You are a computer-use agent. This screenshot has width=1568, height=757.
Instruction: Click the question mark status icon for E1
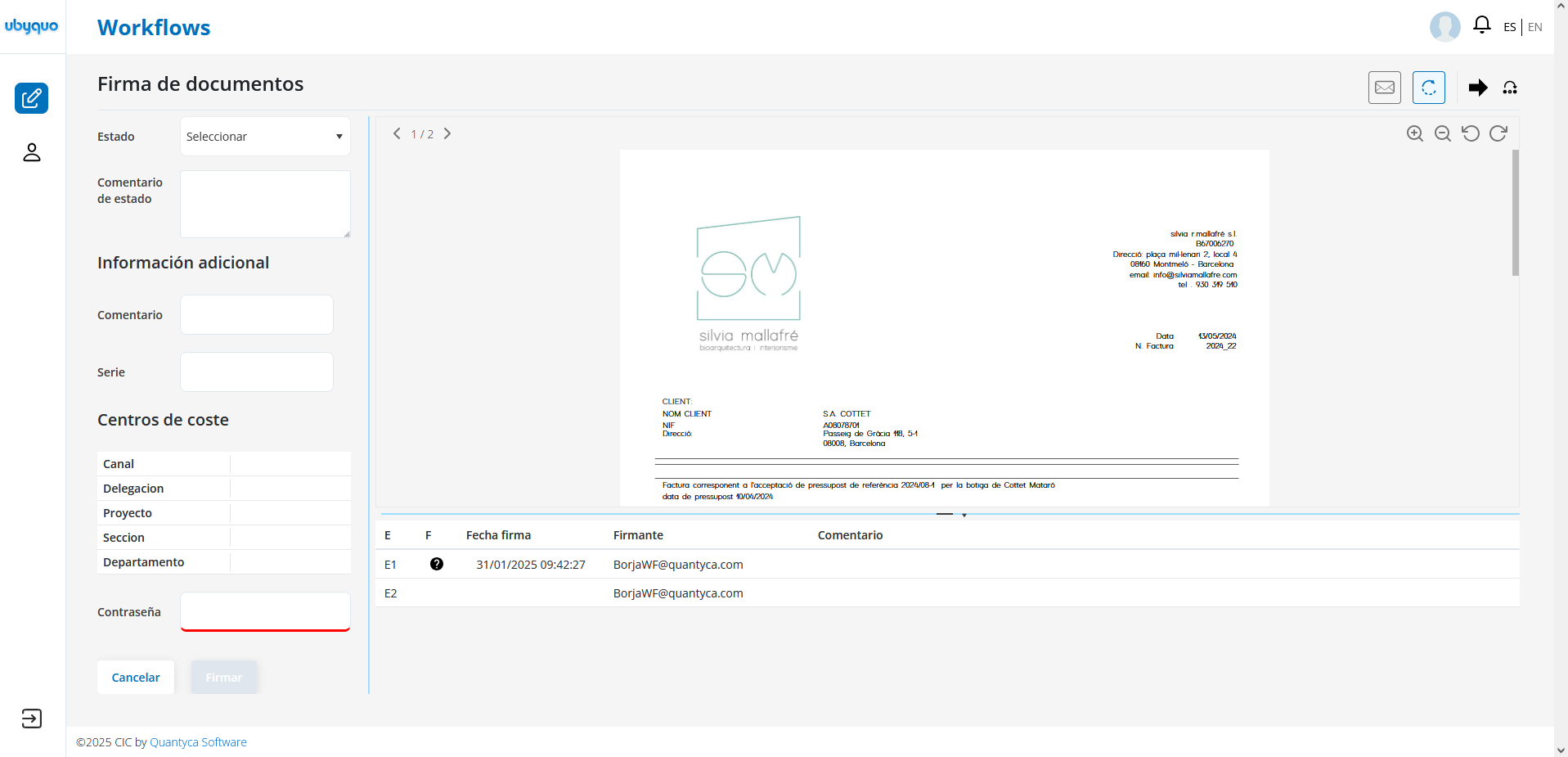437,564
